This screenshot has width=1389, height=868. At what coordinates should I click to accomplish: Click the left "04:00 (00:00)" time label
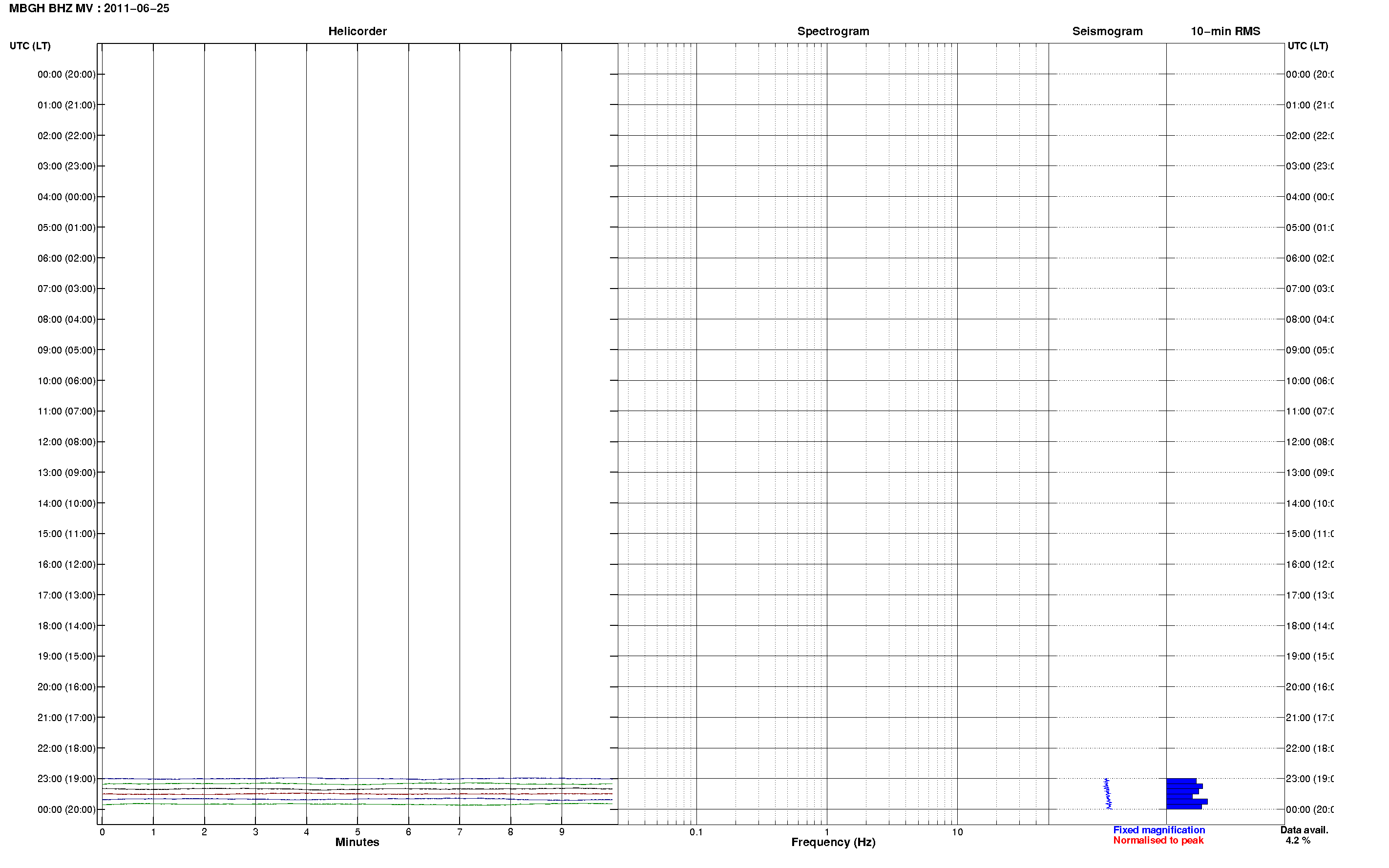click(x=66, y=197)
